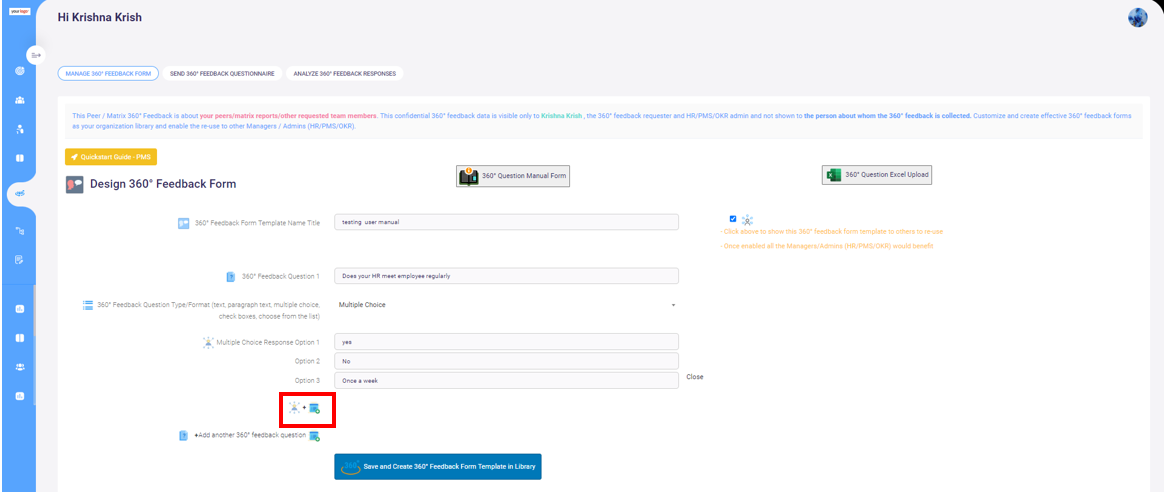The width and height of the screenshot is (1166, 492).
Task: Focus the Template Name Title input field
Action: 506,222
